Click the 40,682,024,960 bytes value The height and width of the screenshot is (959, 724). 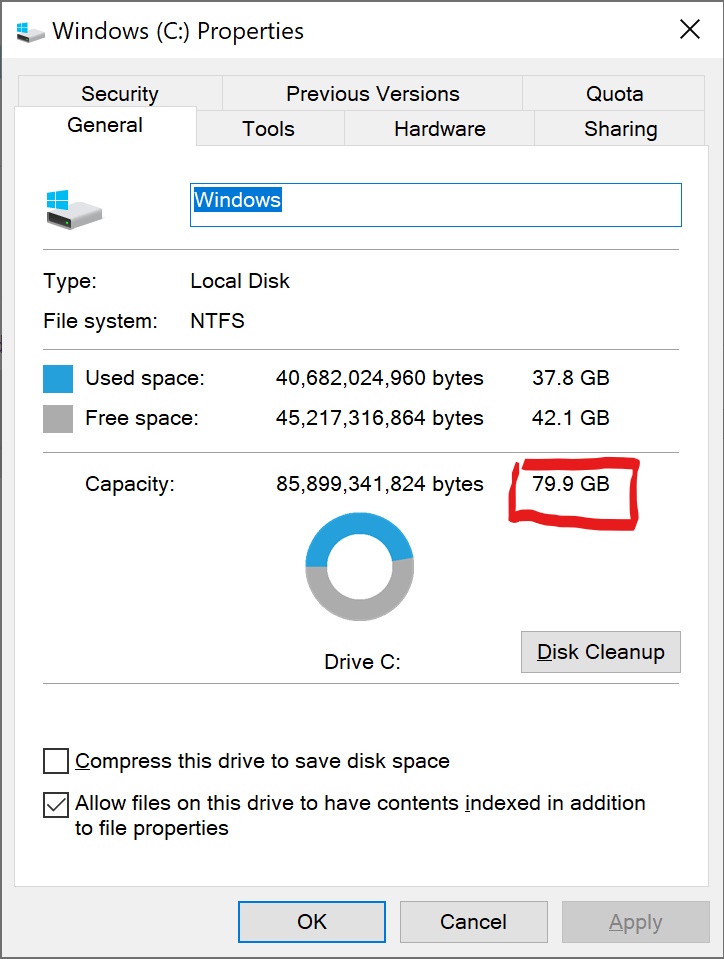pyautogui.click(x=379, y=378)
